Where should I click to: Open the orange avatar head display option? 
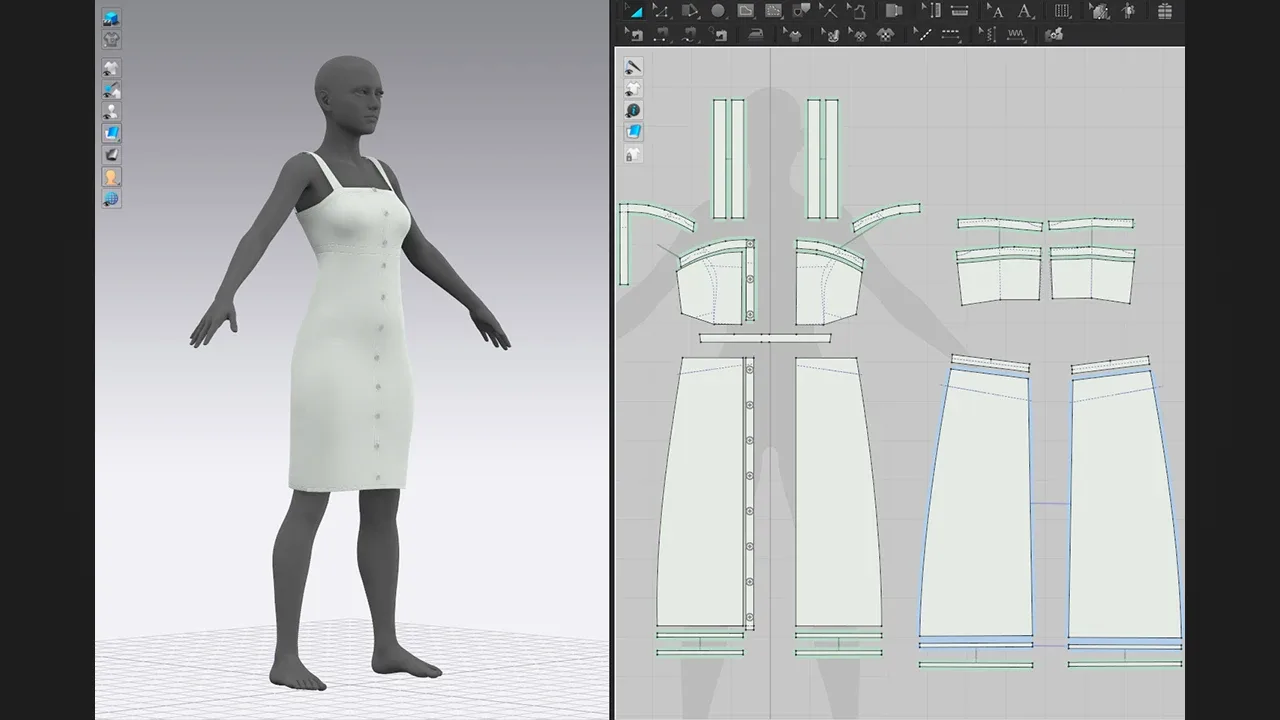[x=111, y=177]
